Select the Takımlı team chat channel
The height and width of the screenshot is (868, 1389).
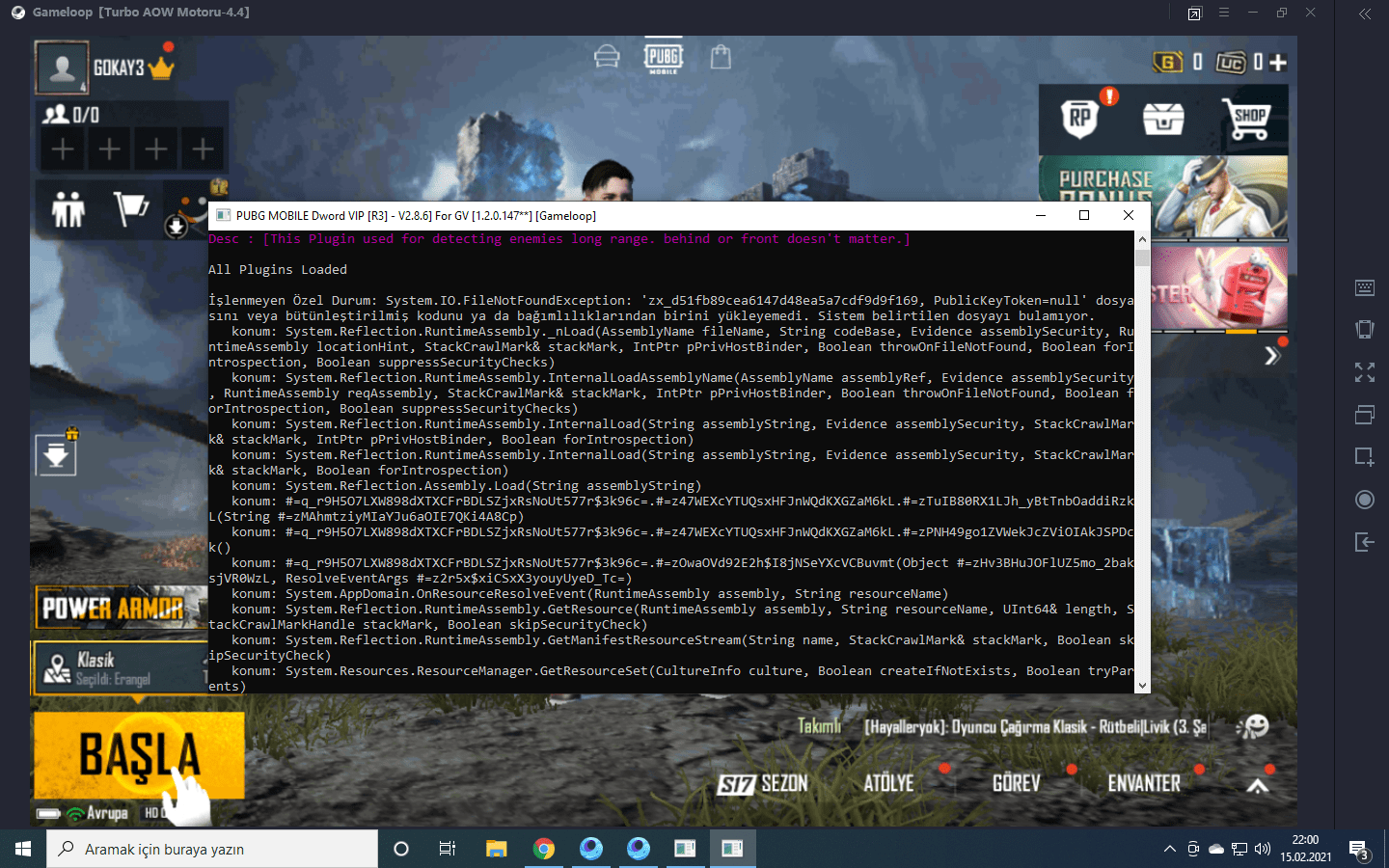coord(819,726)
